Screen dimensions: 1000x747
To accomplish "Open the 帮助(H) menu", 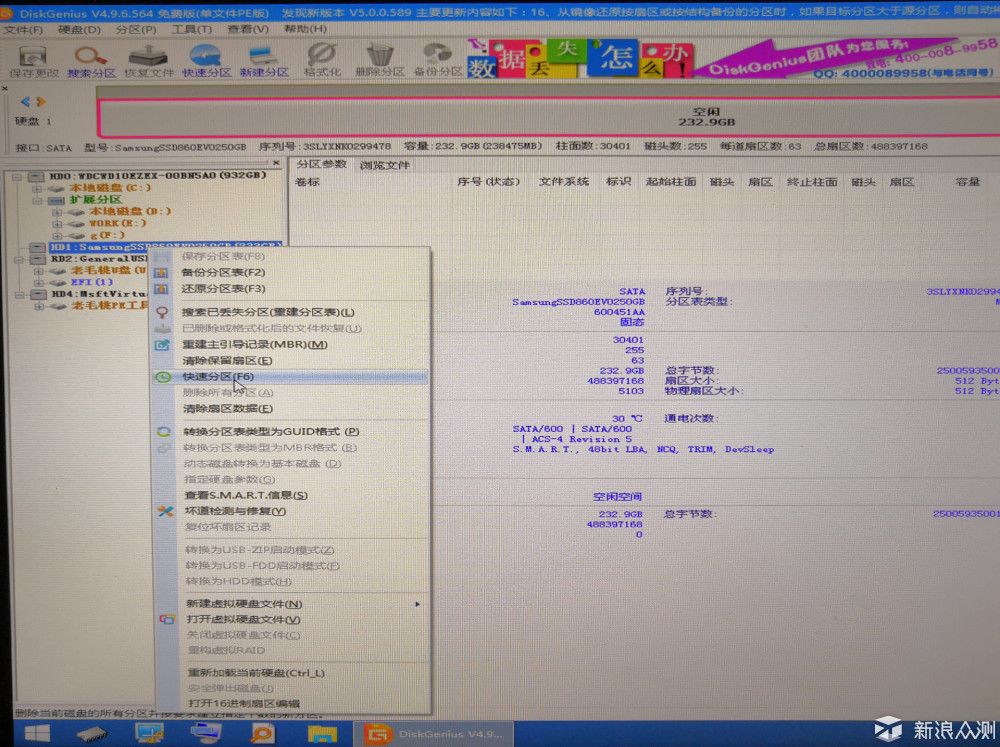I will tap(305, 29).
